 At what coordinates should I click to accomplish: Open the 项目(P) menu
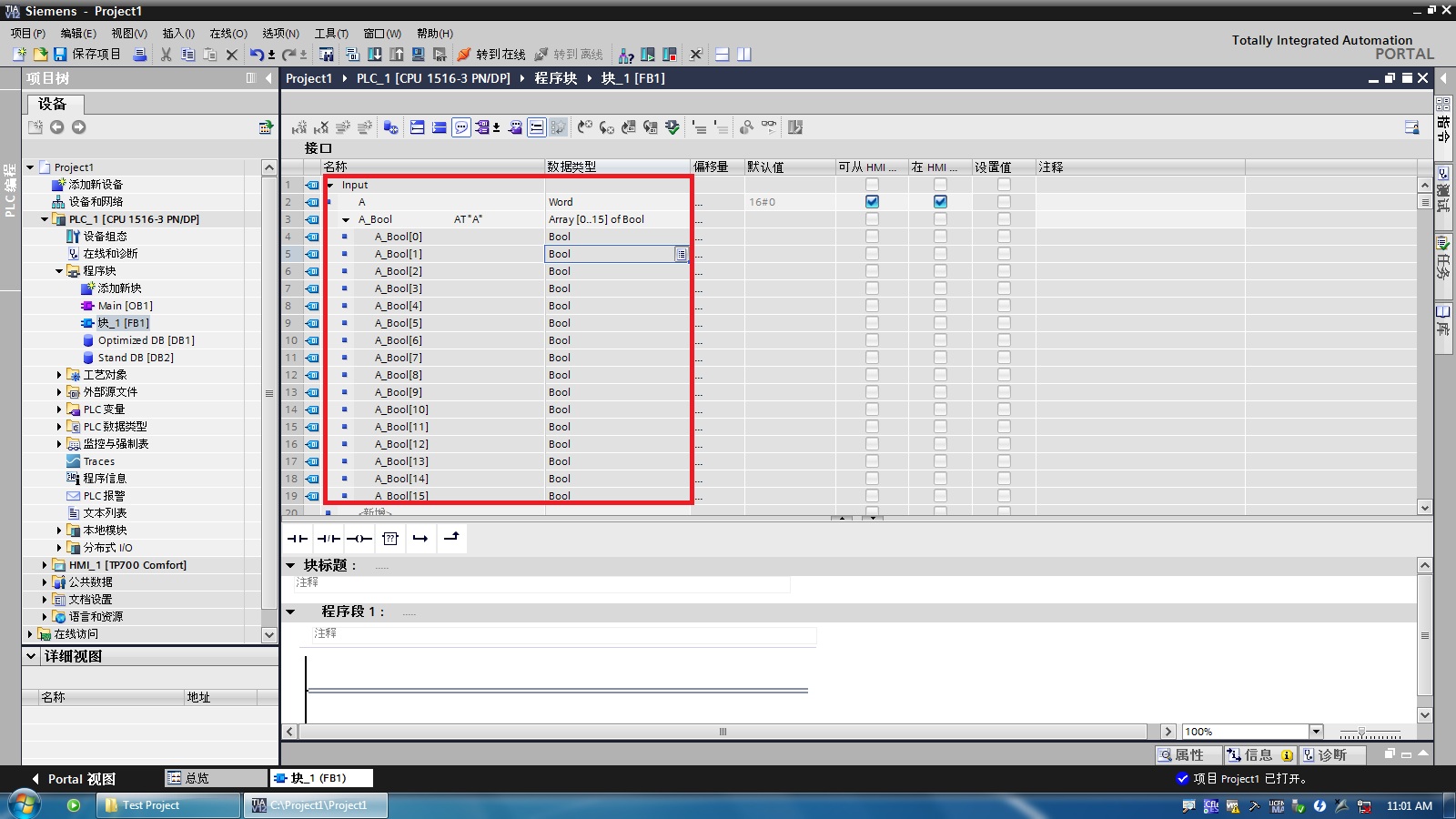click(x=28, y=34)
